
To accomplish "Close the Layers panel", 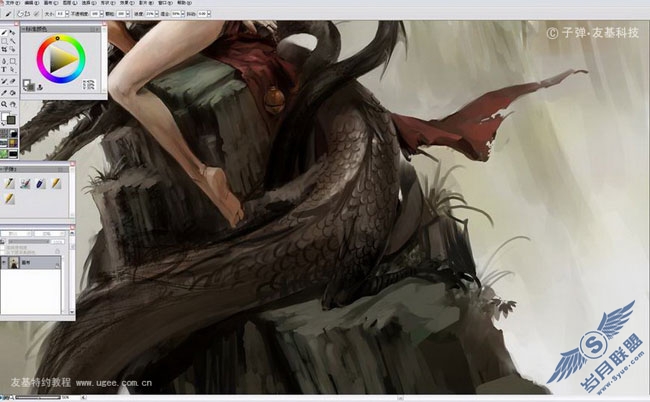I will [x=73, y=227].
